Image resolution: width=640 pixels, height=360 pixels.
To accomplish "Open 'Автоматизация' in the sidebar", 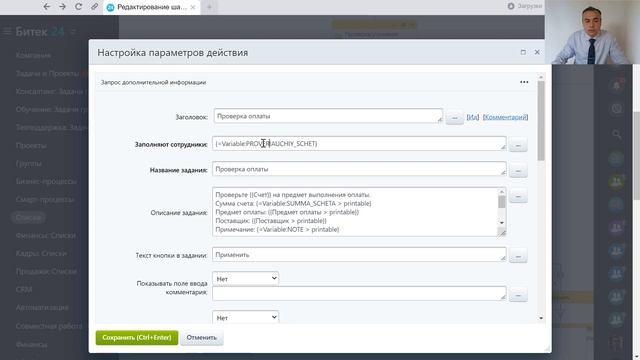I will pyautogui.click(x=42, y=307).
